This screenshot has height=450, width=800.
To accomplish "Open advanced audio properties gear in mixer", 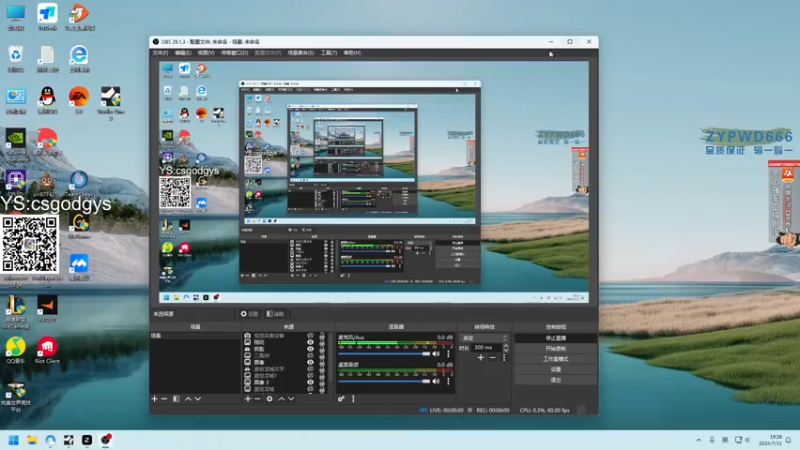I will tap(341, 399).
